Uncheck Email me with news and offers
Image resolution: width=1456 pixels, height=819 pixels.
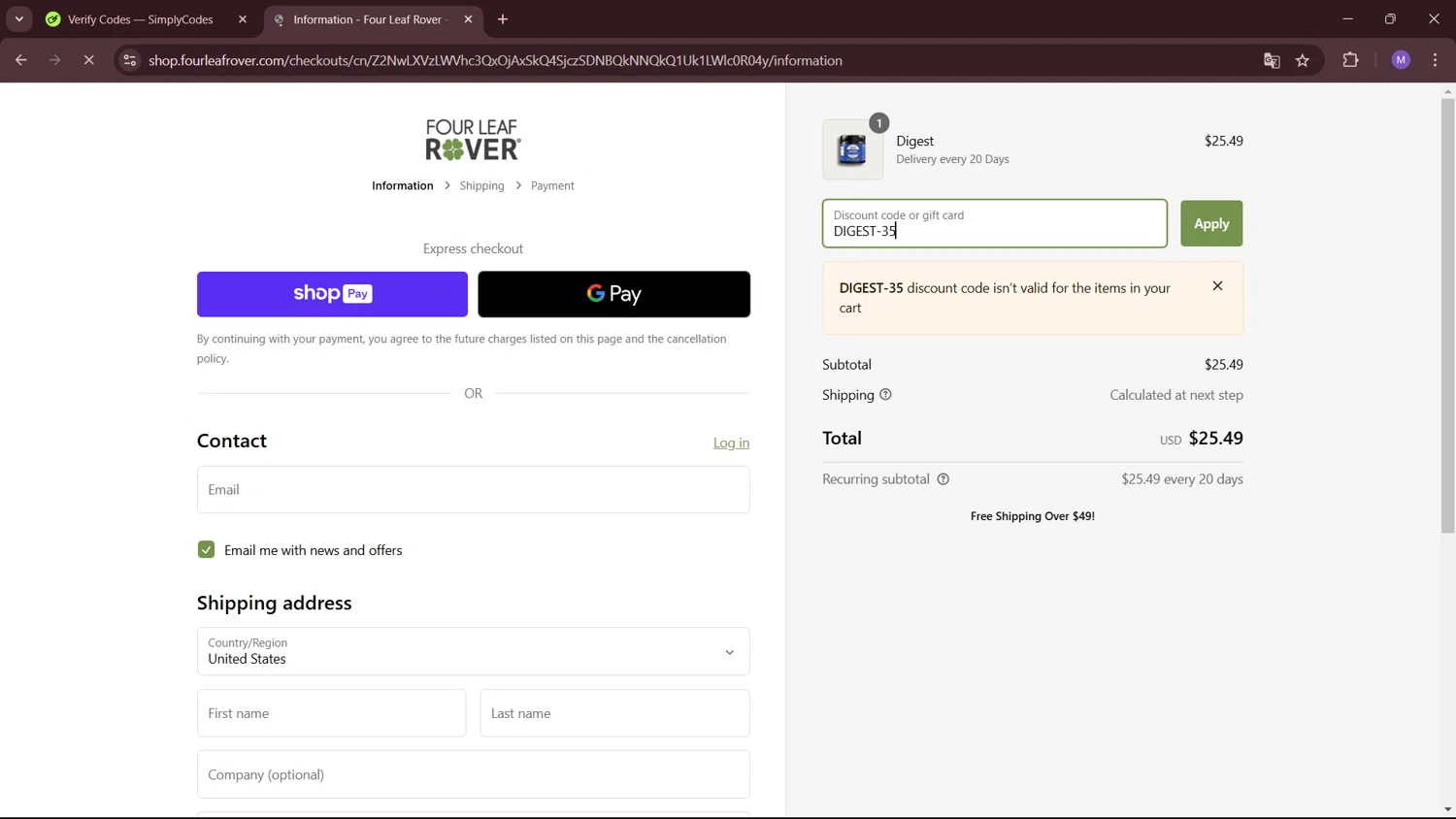tap(206, 550)
